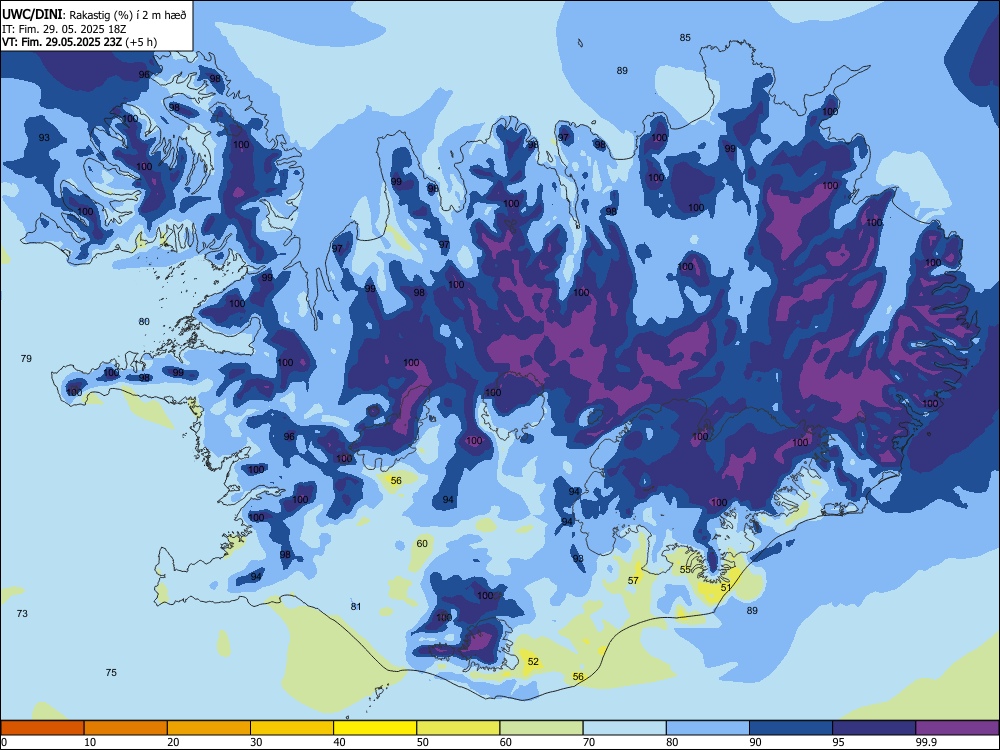Click the dark orange 0–10 legend swatch
The image size is (1000, 750).
click(42, 728)
